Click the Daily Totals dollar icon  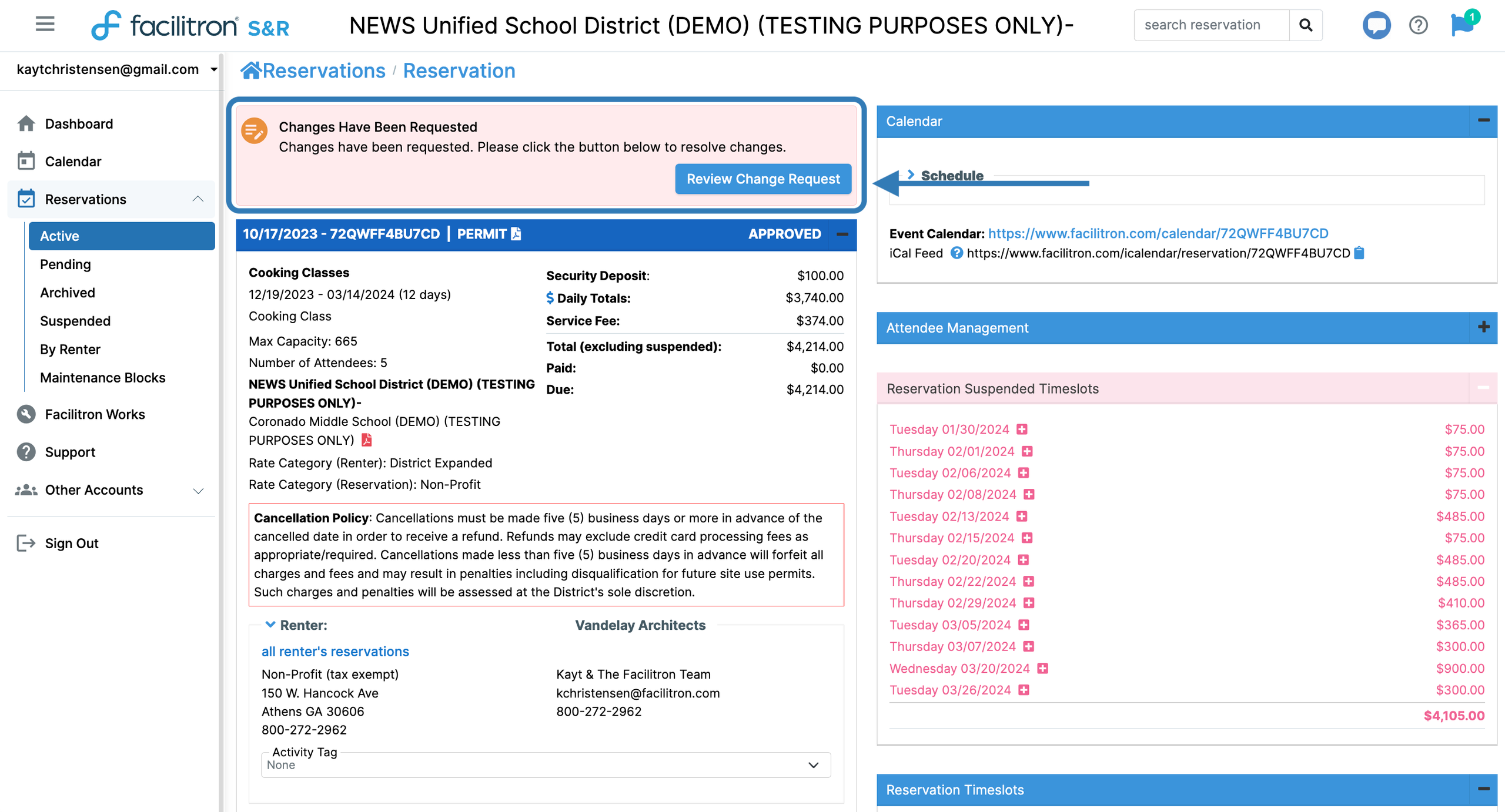point(550,298)
